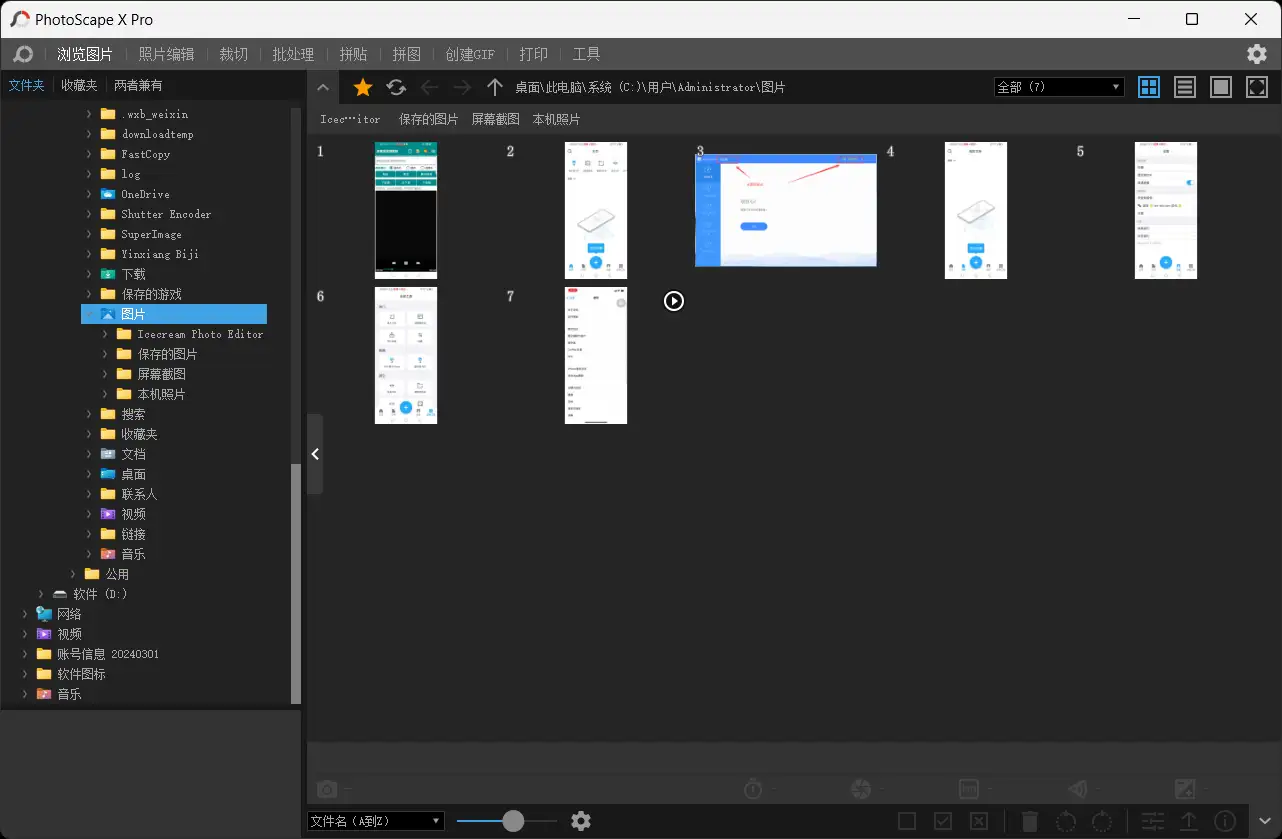Select thumbnail number 3 screenshot image
1282x839 pixels.
(785, 210)
